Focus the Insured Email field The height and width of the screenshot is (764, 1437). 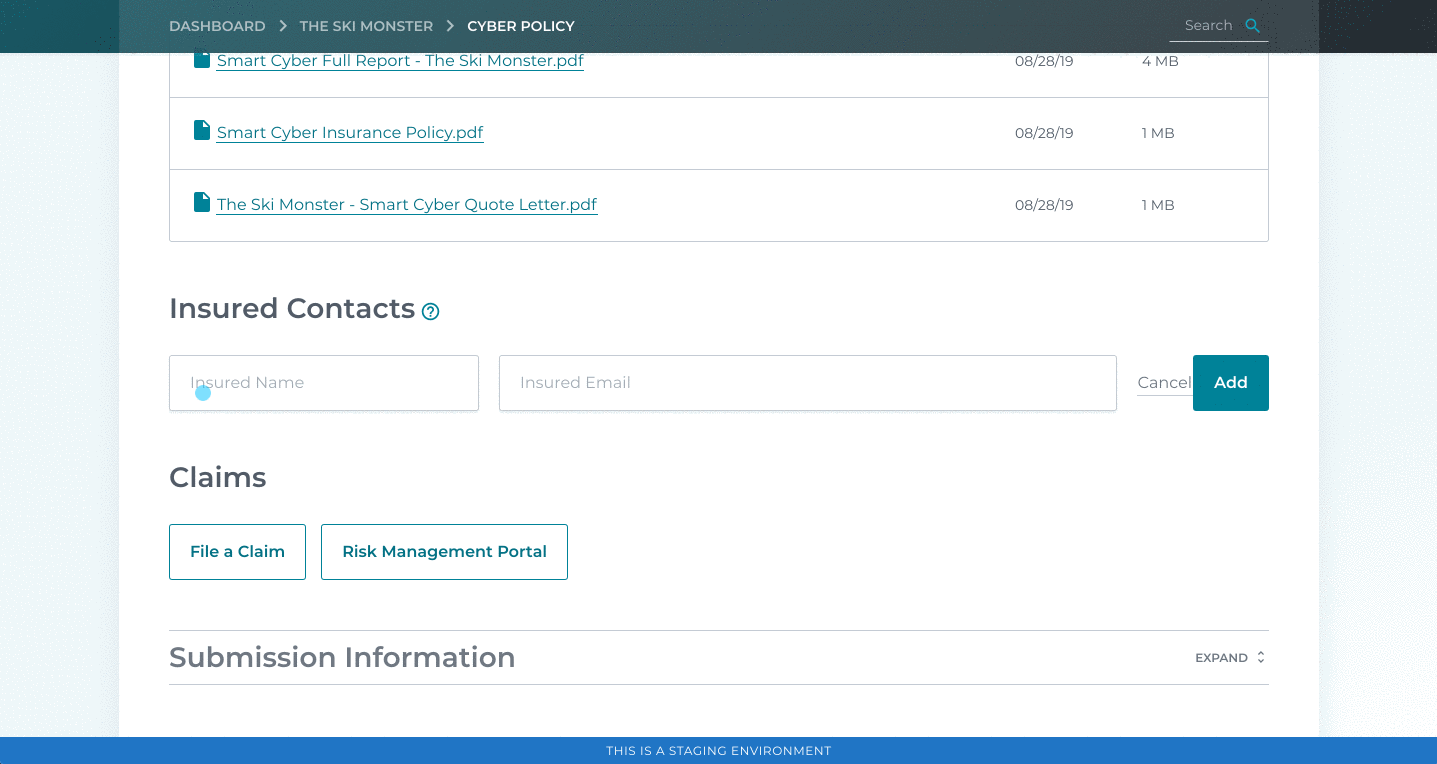(x=808, y=383)
